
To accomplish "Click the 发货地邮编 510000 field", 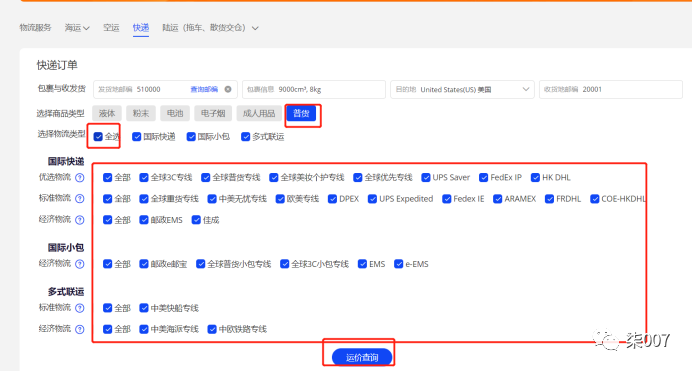I will [x=165, y=89].
